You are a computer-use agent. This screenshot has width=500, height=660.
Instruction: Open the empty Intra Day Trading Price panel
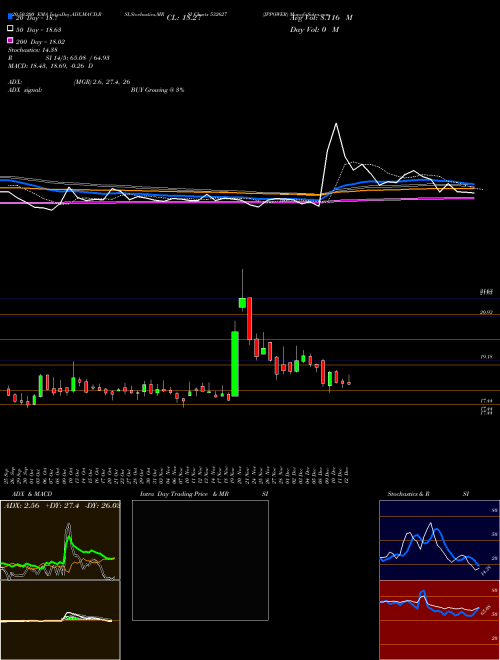point(200,560)
